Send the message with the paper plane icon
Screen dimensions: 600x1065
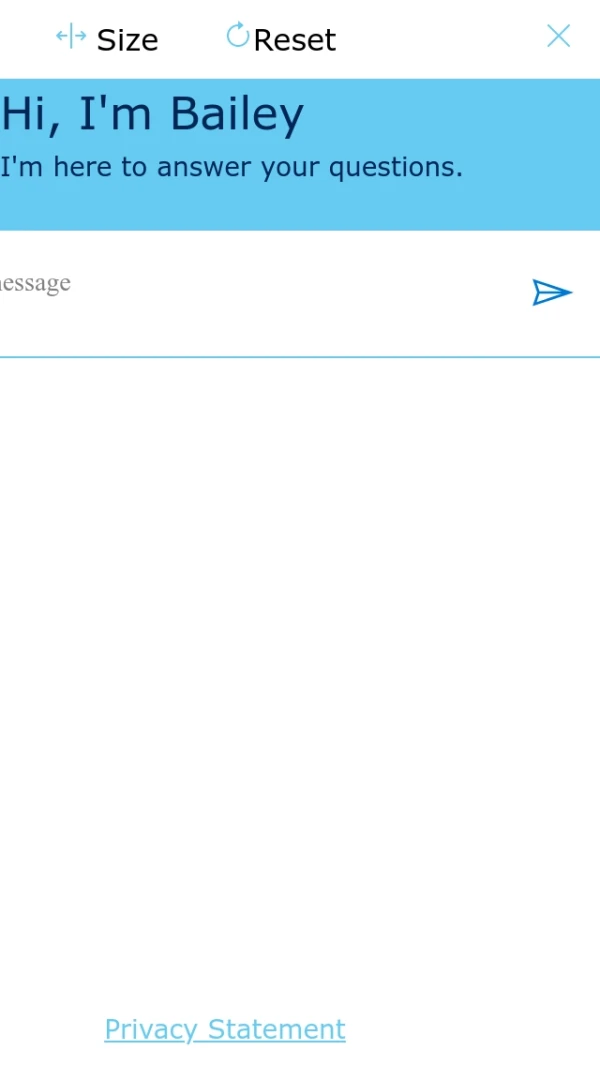coord(552,292)
